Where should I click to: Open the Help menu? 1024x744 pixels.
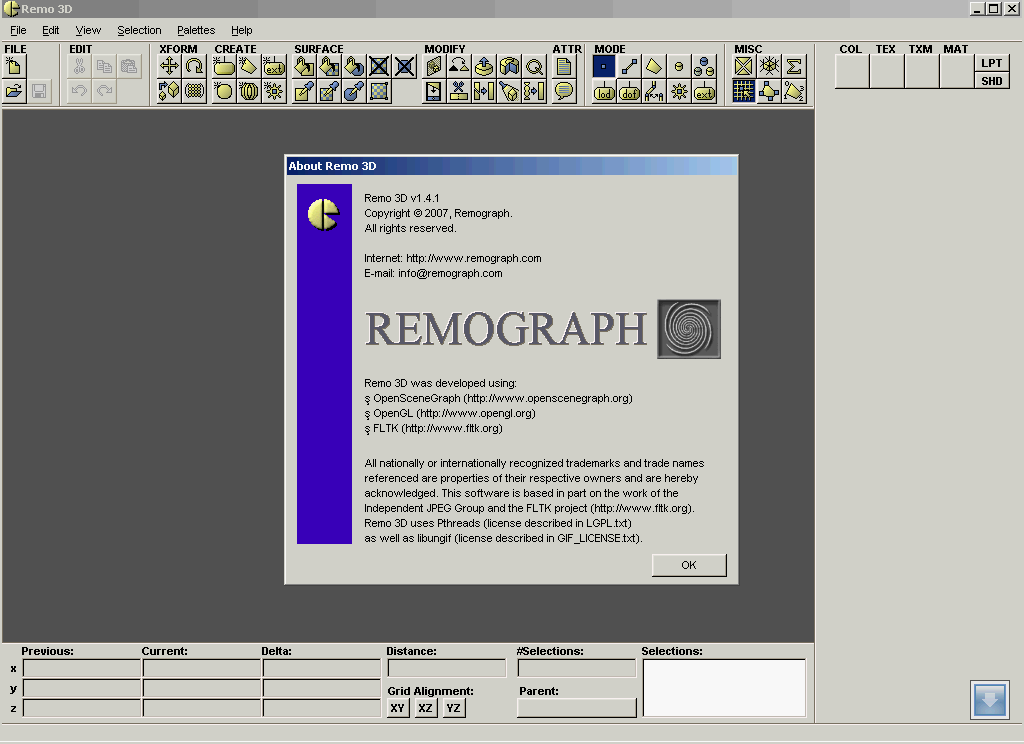(242, 30)
